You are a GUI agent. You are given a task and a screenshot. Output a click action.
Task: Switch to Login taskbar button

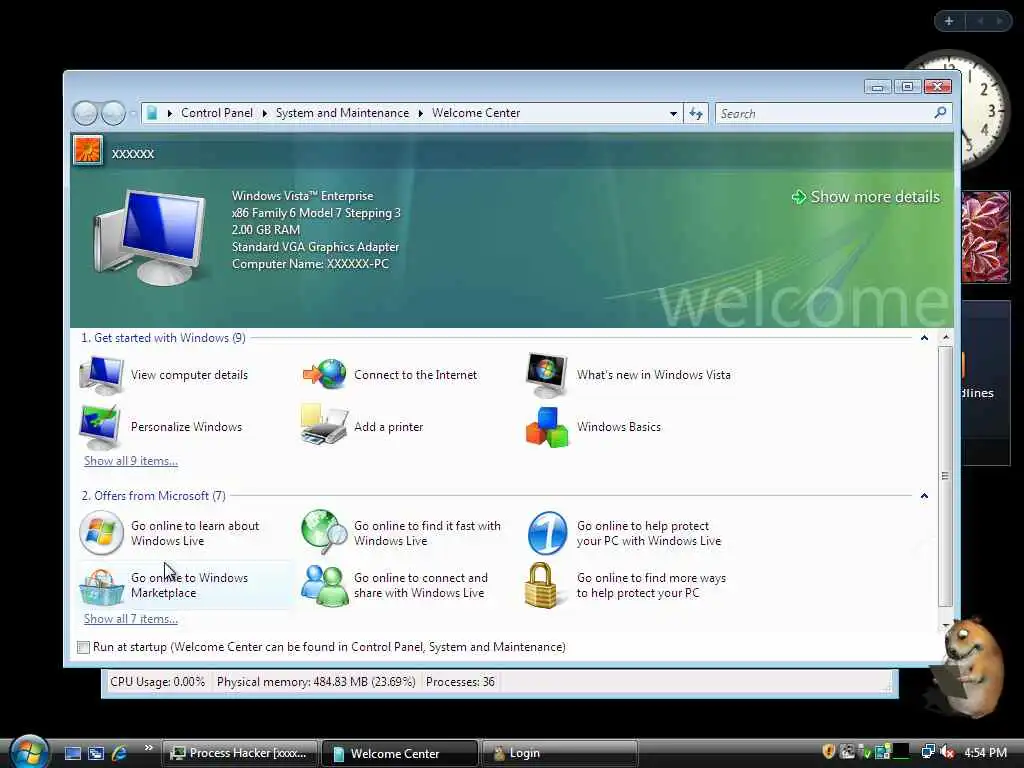click(x=560, y=753)
